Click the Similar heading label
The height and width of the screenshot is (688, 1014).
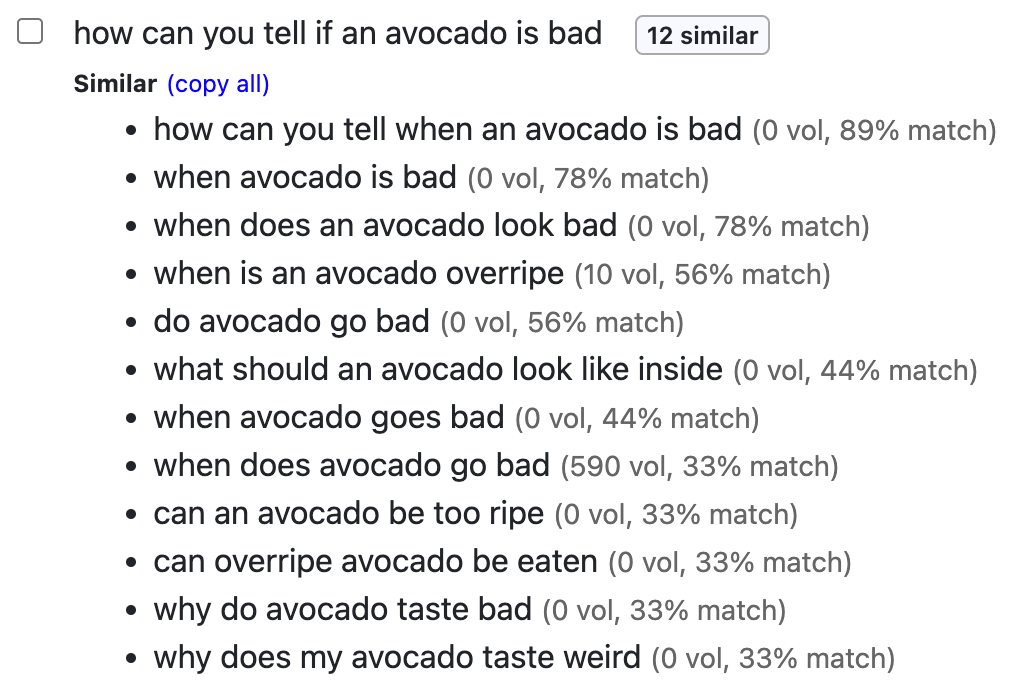coord(115,84)
